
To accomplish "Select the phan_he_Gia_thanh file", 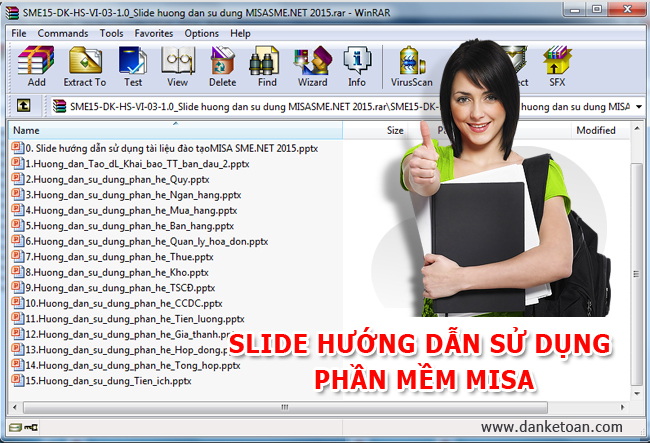I will click(122, 334).
